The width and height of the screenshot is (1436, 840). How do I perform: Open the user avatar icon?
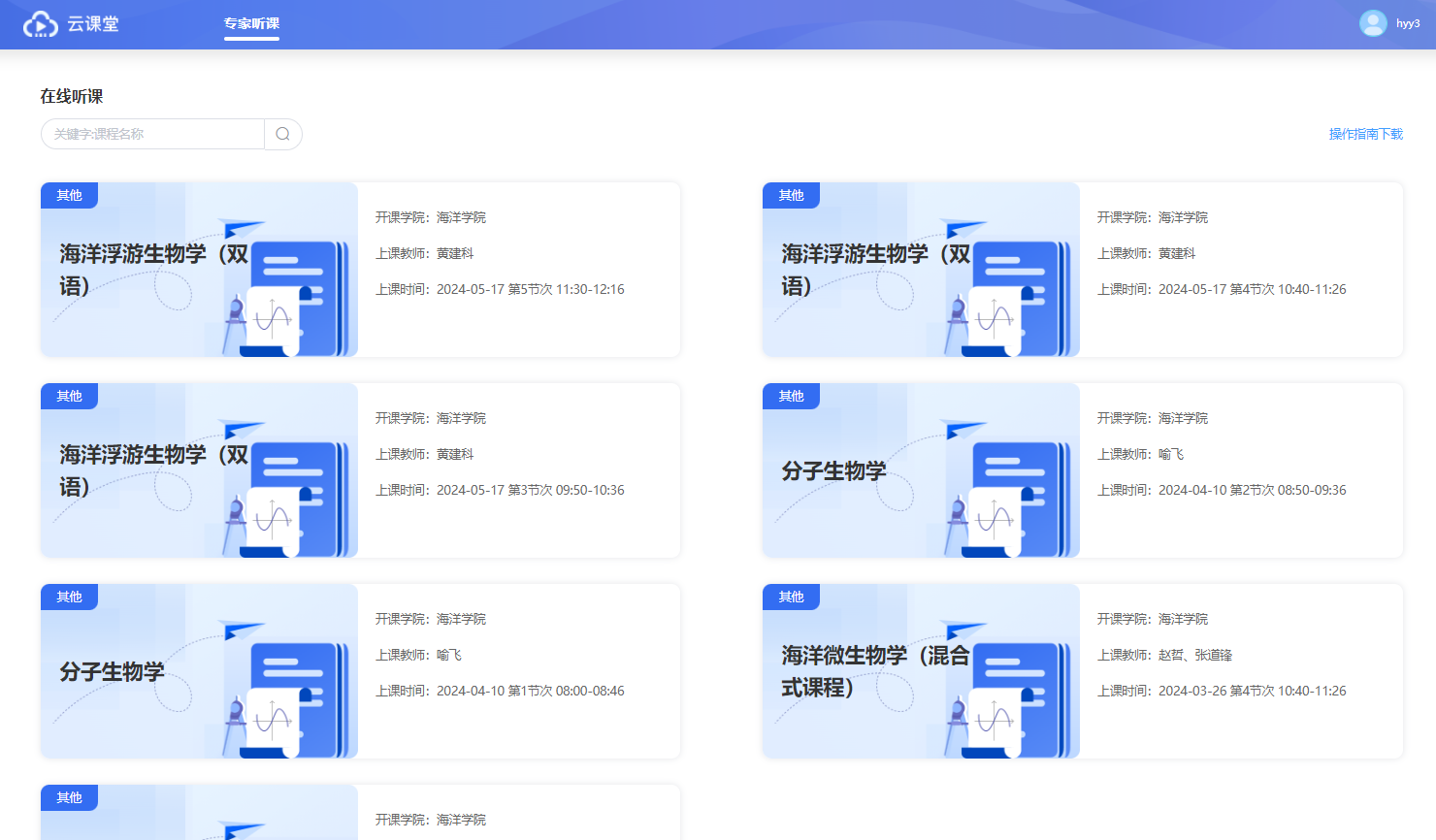coord(1372,23)
